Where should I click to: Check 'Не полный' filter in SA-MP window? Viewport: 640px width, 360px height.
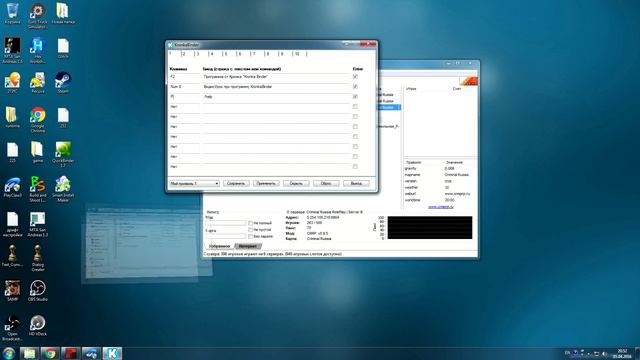pyautogui.click(x=251, y=223)
